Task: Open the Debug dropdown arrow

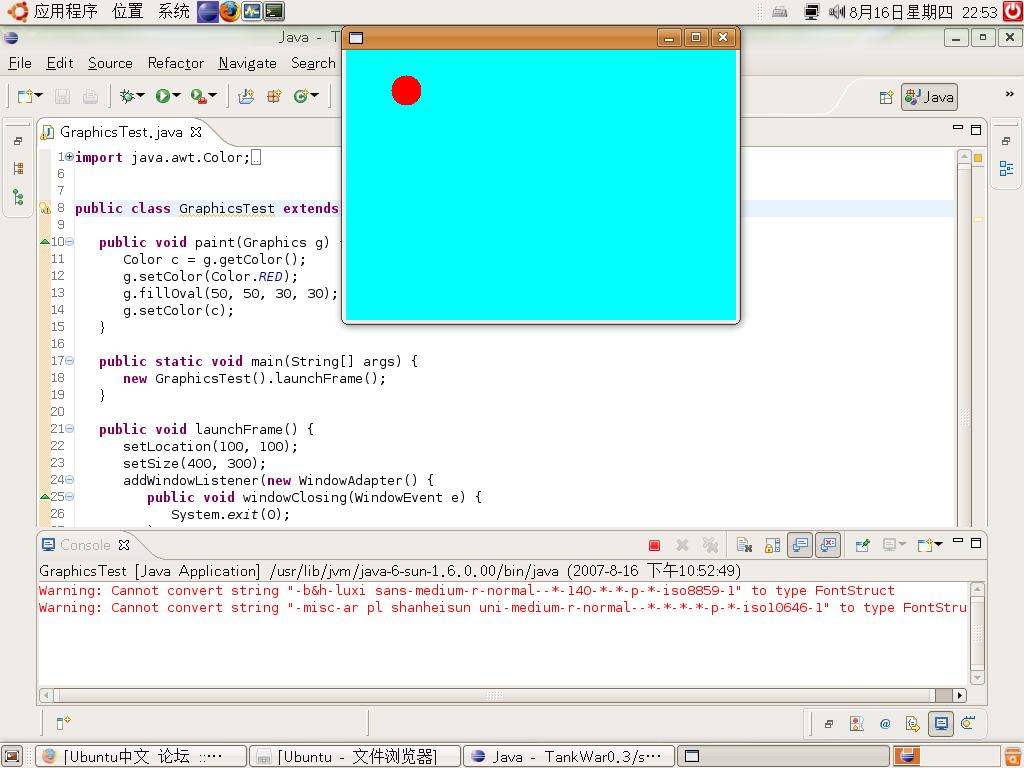Action: click(140, 96)
